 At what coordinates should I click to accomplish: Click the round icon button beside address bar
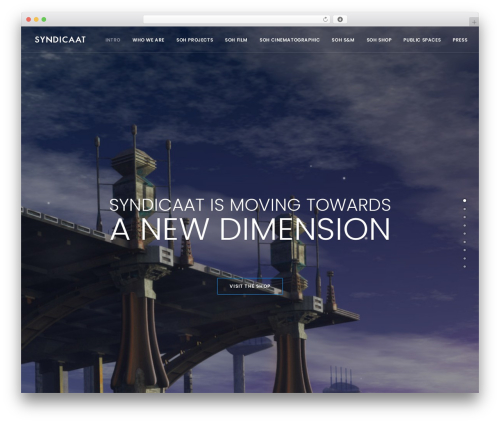[340, 19]
